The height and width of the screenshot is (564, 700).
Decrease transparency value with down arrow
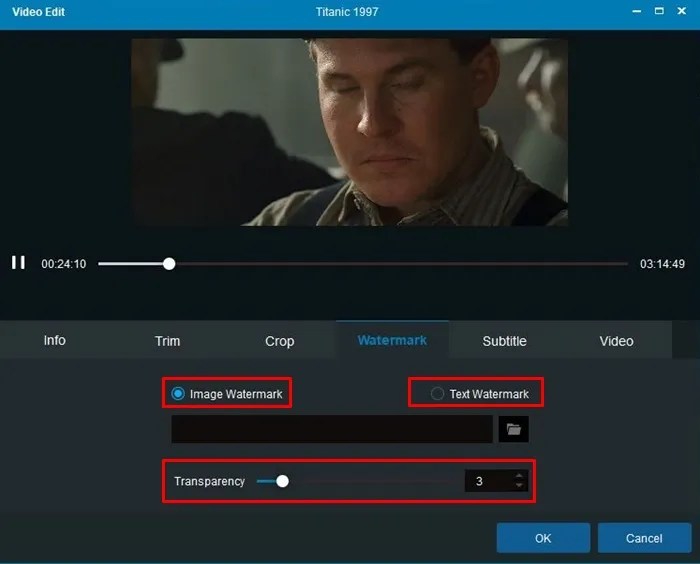click(x=519, y=485)
